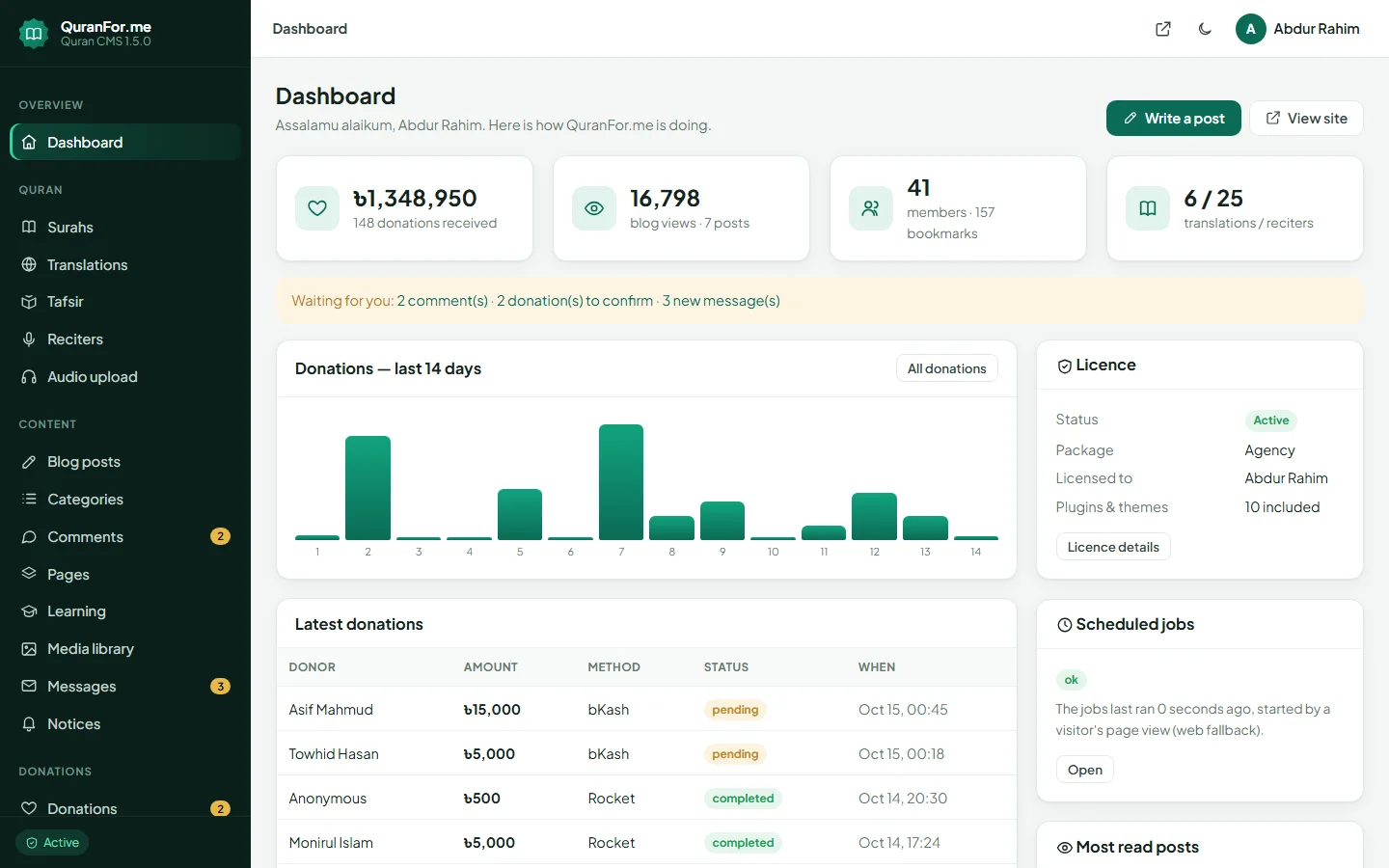The width and height of the screenshot is (1389, 868).
Task: Click the Comments badge showing 2
Action: (220, 536)
